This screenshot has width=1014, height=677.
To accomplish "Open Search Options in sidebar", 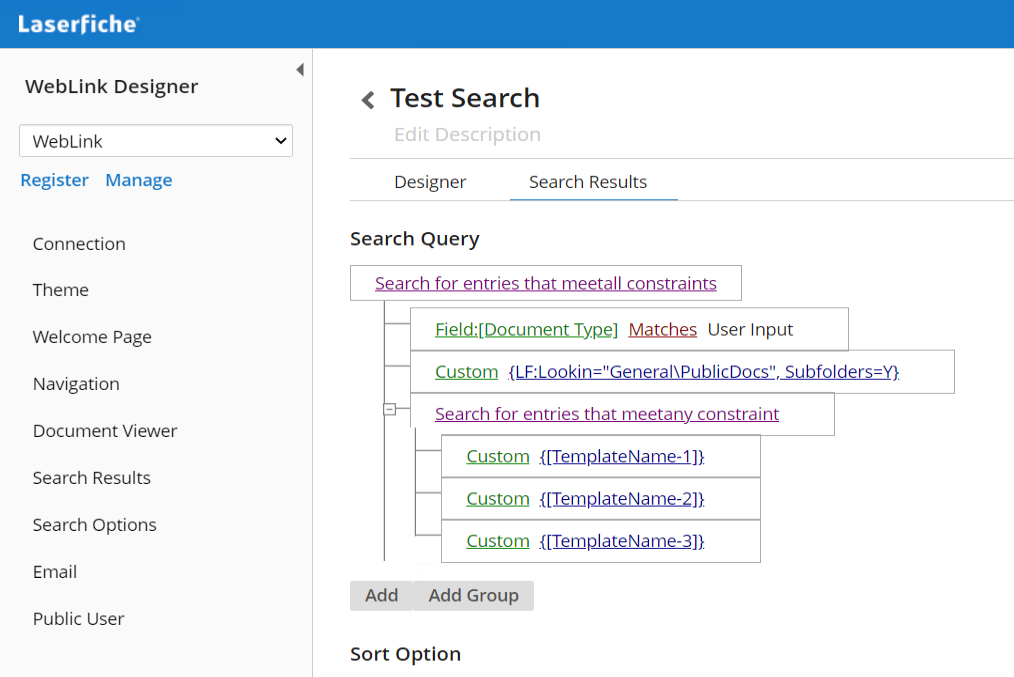I will tap(94, 525).
